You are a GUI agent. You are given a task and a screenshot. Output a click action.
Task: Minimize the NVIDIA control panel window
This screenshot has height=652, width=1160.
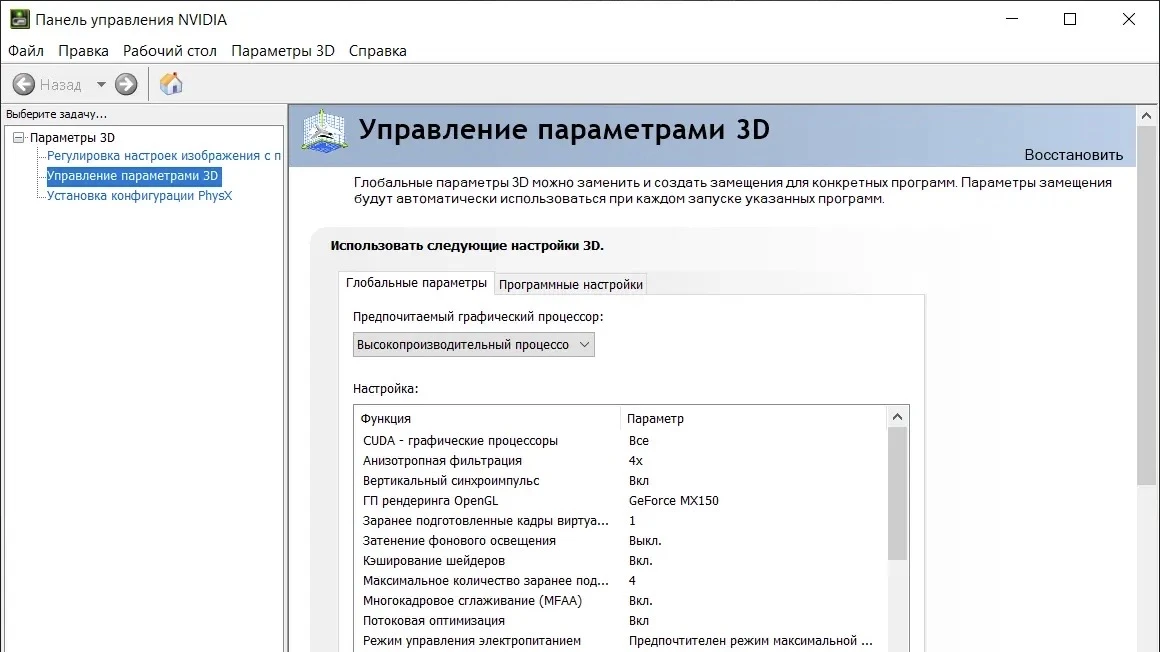coord(1012,19)
